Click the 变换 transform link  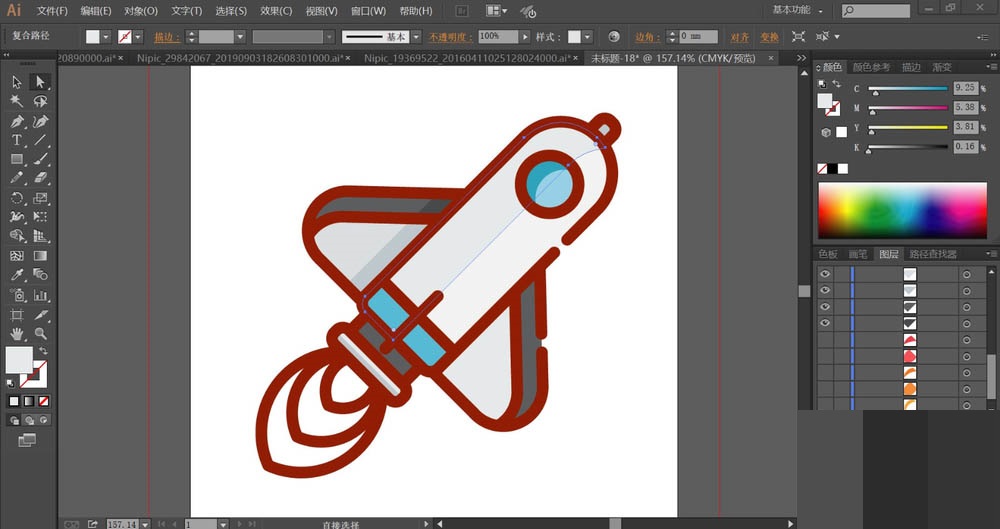769,37
